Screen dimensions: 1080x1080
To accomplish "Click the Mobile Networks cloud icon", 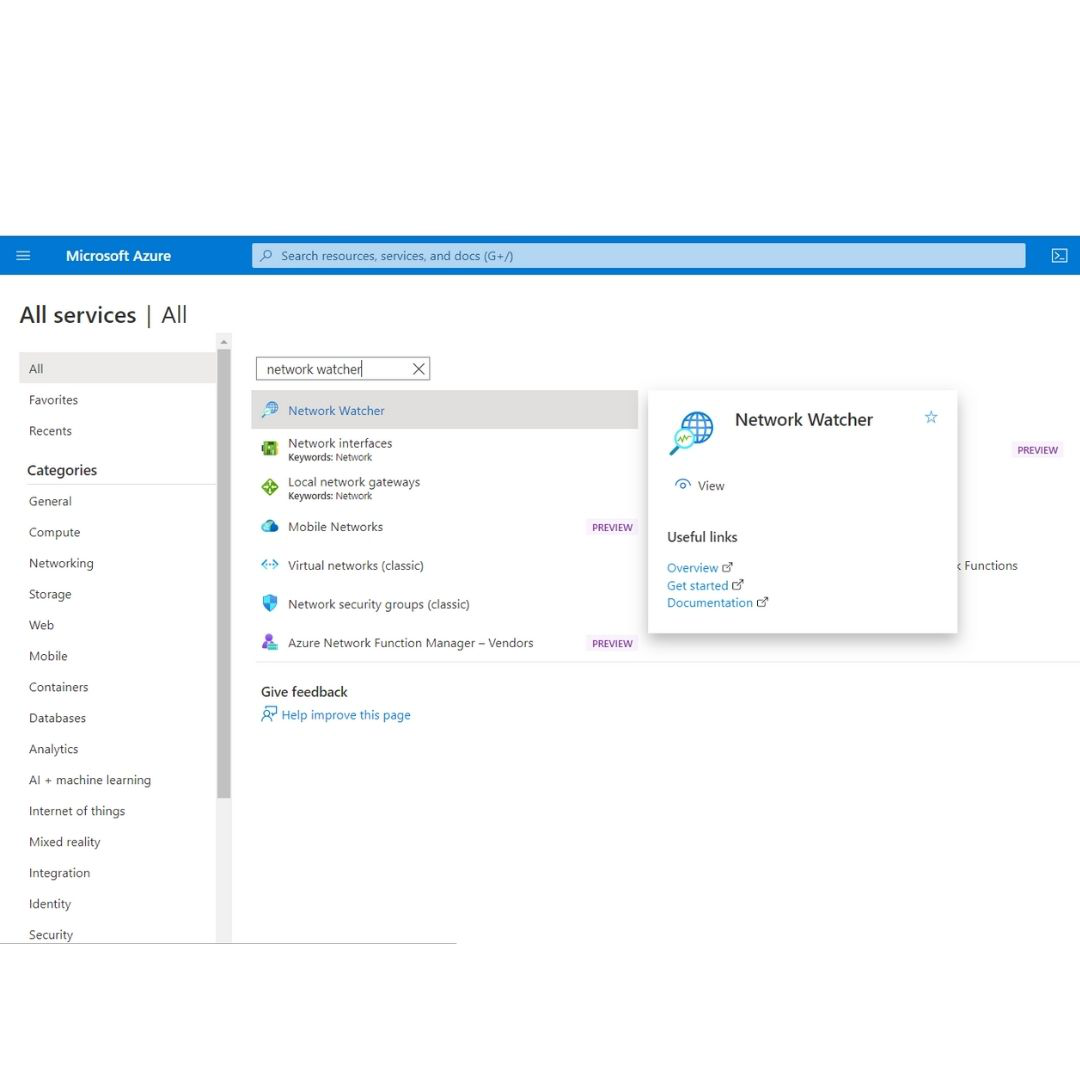I will coord(270,526).
